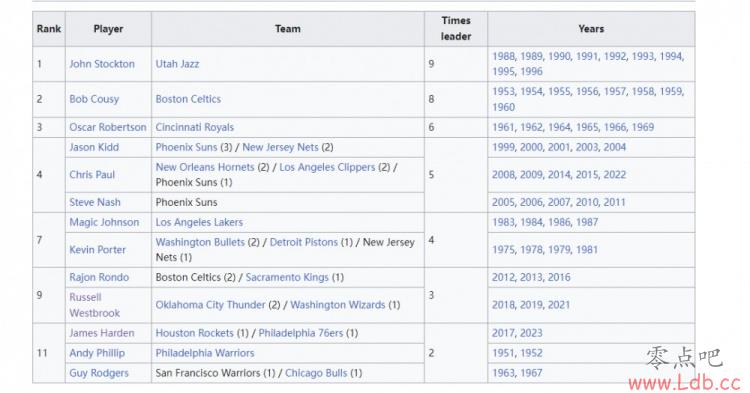Open Bob Cousy's player page link
Screen dimensions: 750x393
[94, 99]
